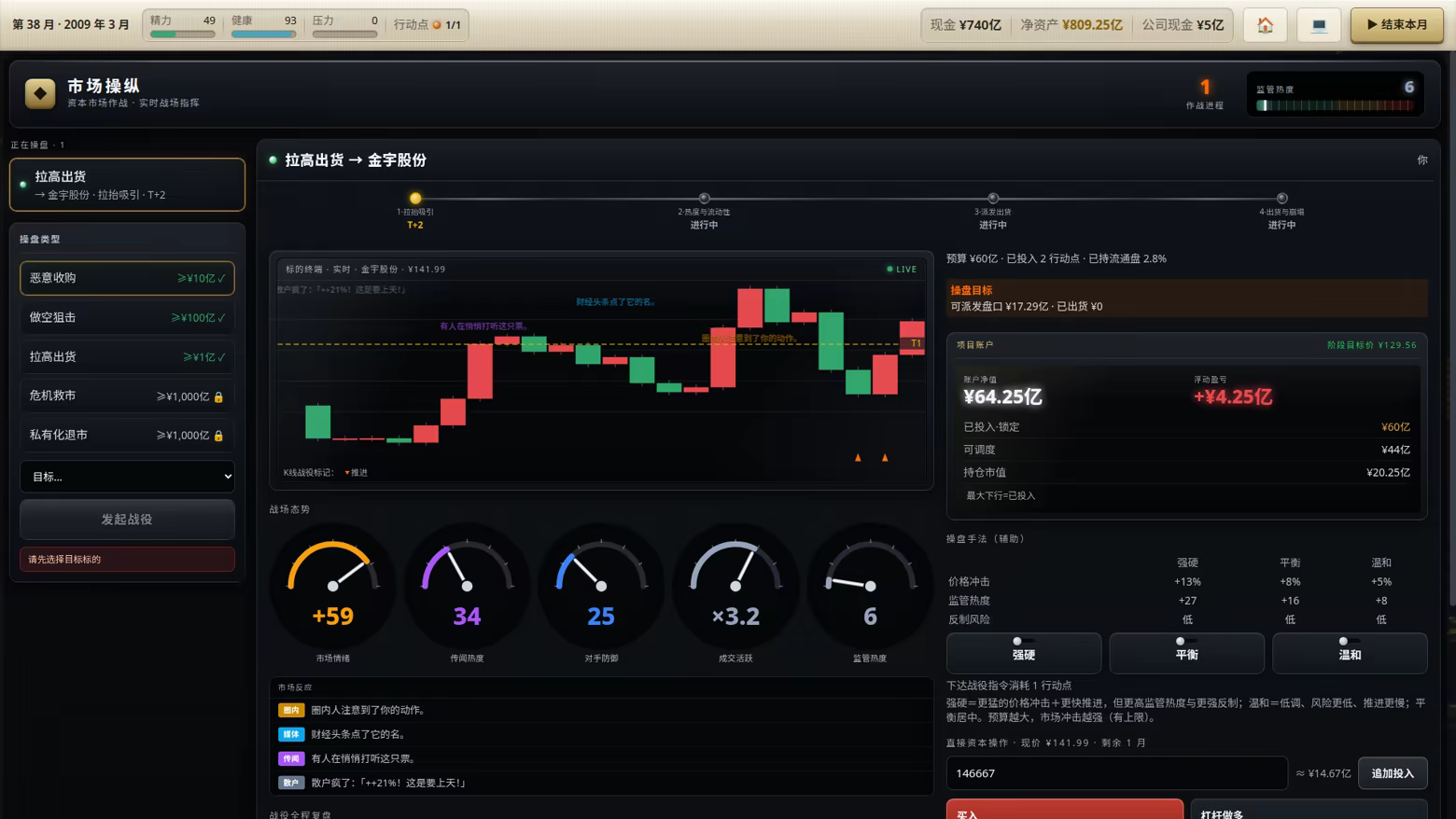1456x819 pixels.
Task: Select the locked 危机救市 operation type
Action: tap(127, 396)
